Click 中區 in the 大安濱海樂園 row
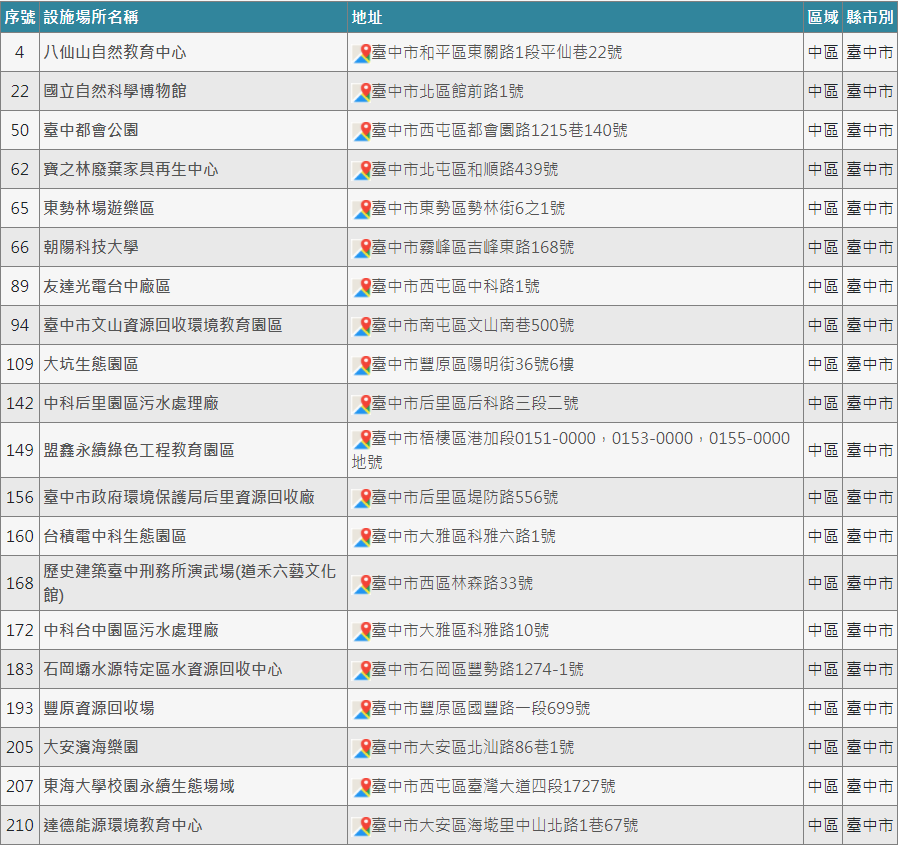The image size is (898, 850). point(823,747)
